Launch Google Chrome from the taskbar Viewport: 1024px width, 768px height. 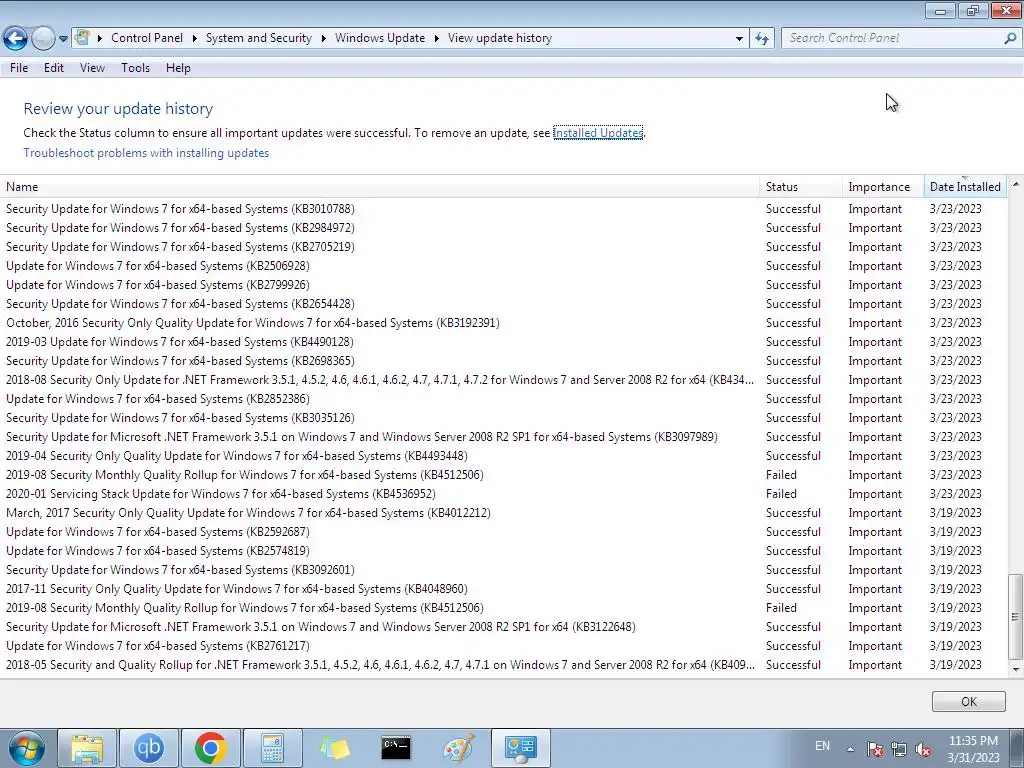[x=210, y=748]
